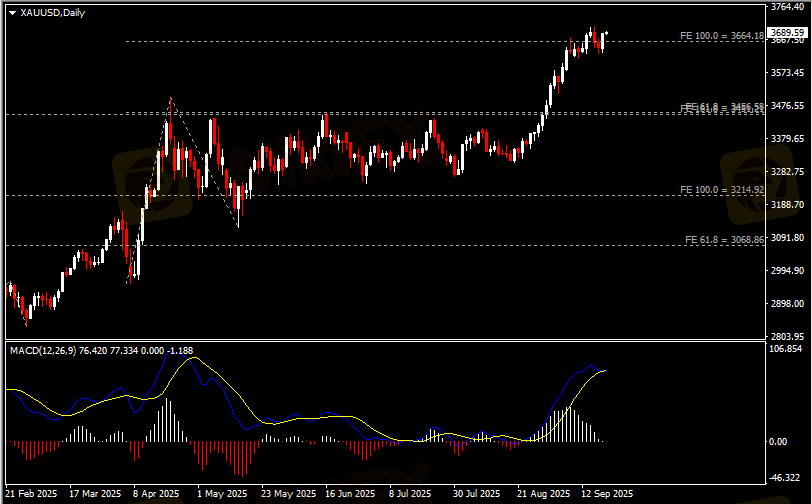Select the FE 100.0 = 3664.18 level label
Image resolution: width=812 pixels, height=504 pixels.
(722, 36)
